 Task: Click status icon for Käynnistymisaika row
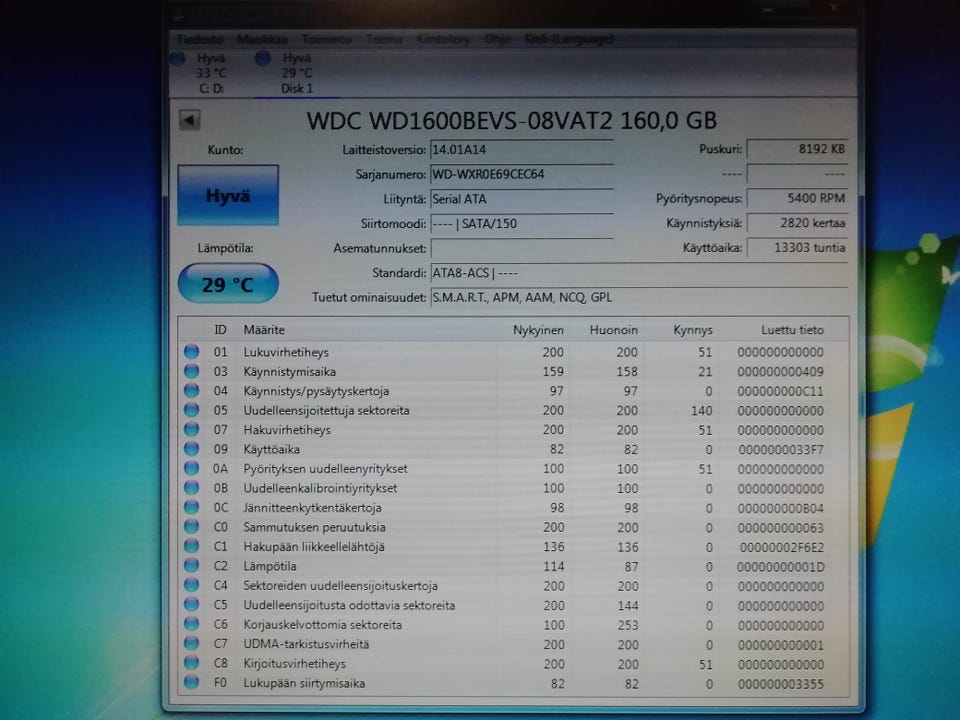(192, 371)
